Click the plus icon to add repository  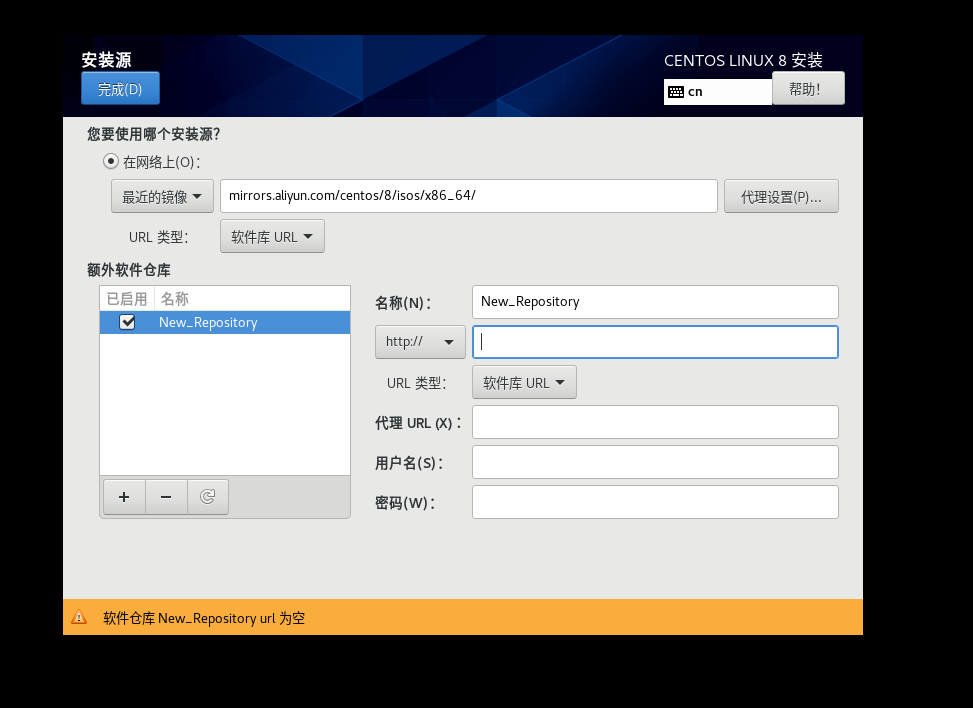point(124,497)
